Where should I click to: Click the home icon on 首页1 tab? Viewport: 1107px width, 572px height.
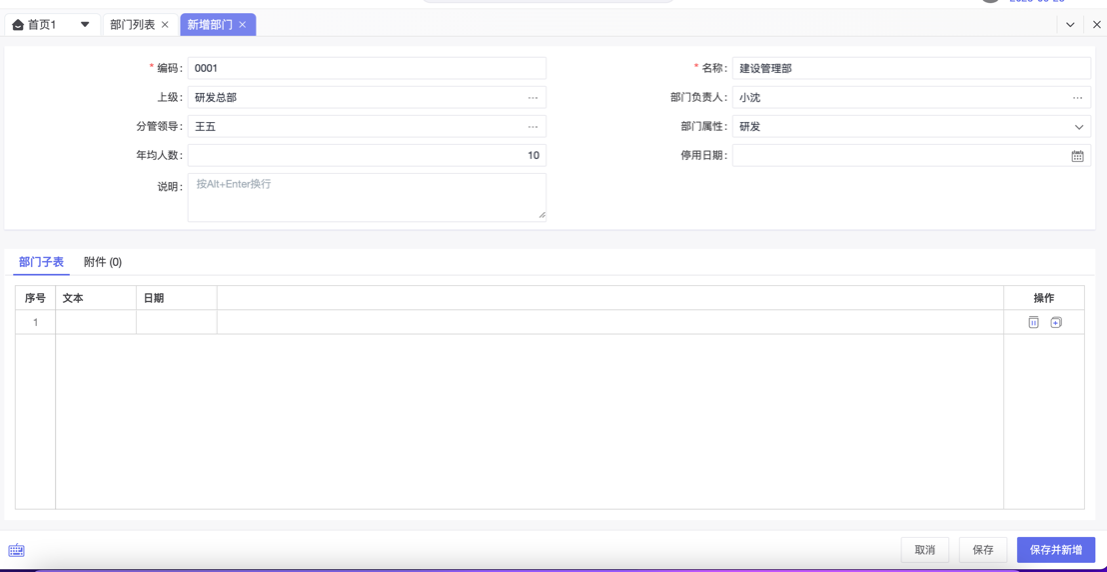pyautogui.click(x=18, y=25)
